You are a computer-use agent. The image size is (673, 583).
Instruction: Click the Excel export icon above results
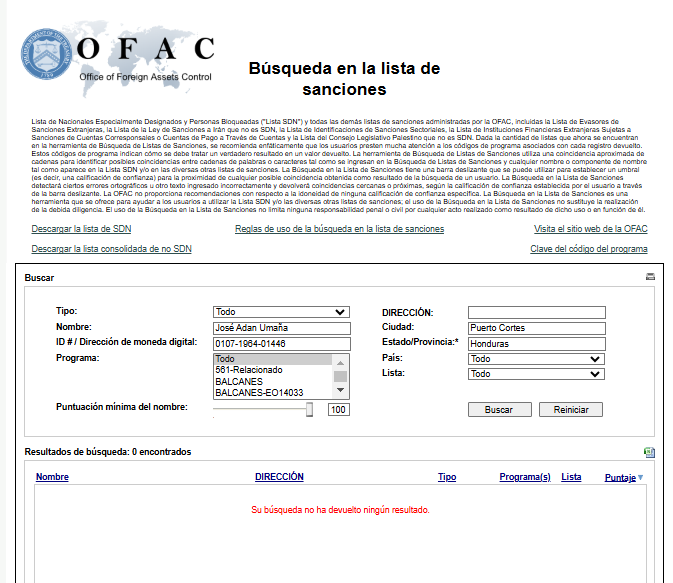pos(650,452)
